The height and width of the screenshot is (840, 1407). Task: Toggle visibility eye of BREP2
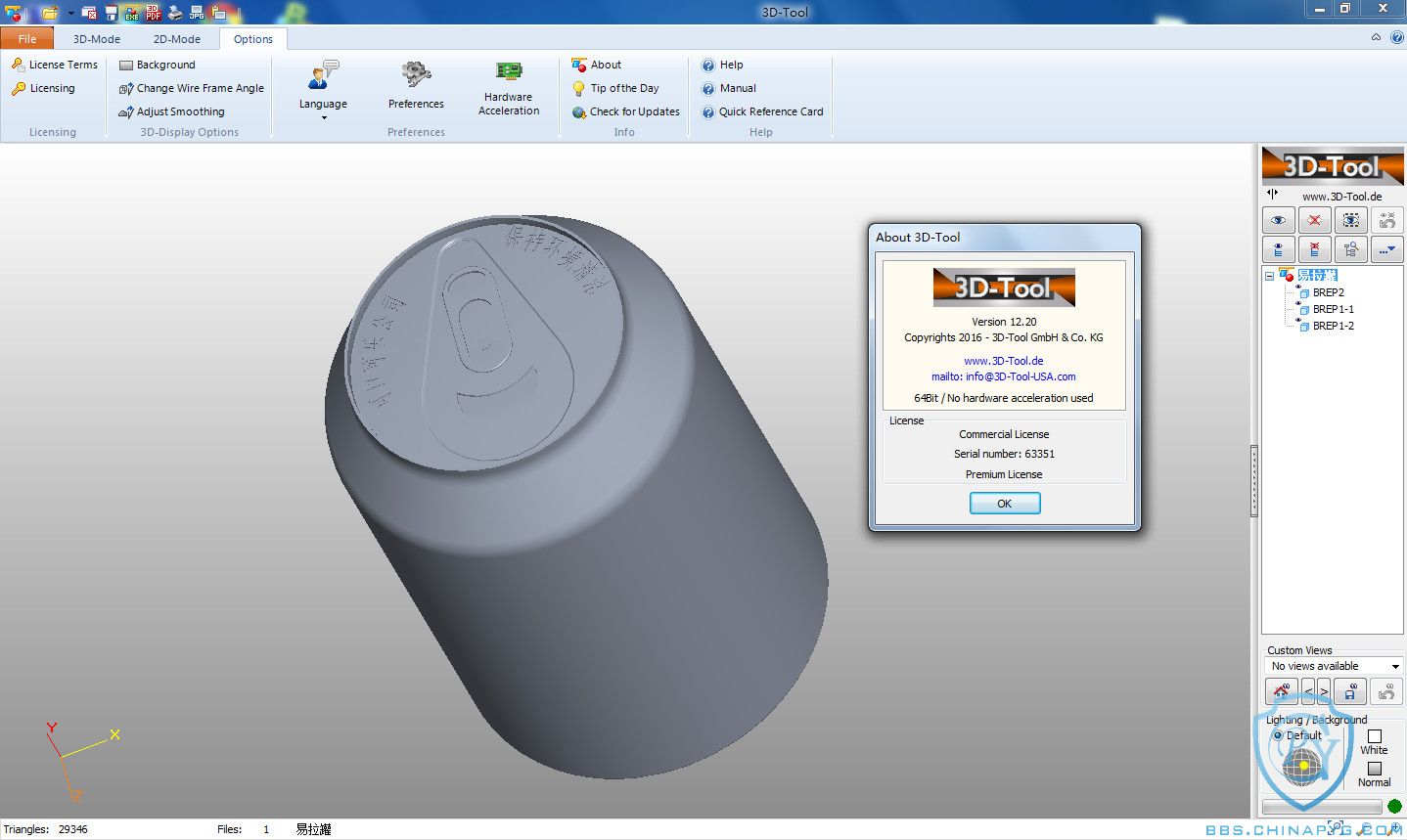click(x=1298, y=287)
